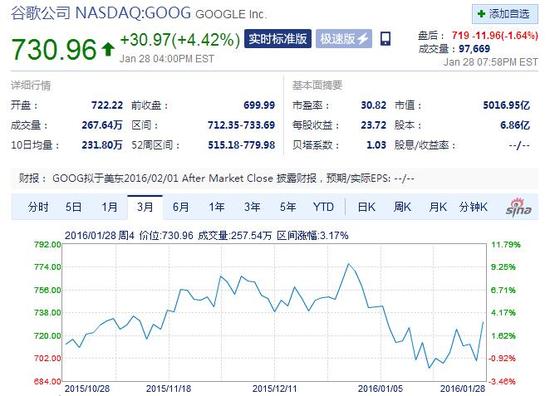Select the 5日 chart tab
The height and width of the screenshot is (396, 550).
tap(73, 207)
